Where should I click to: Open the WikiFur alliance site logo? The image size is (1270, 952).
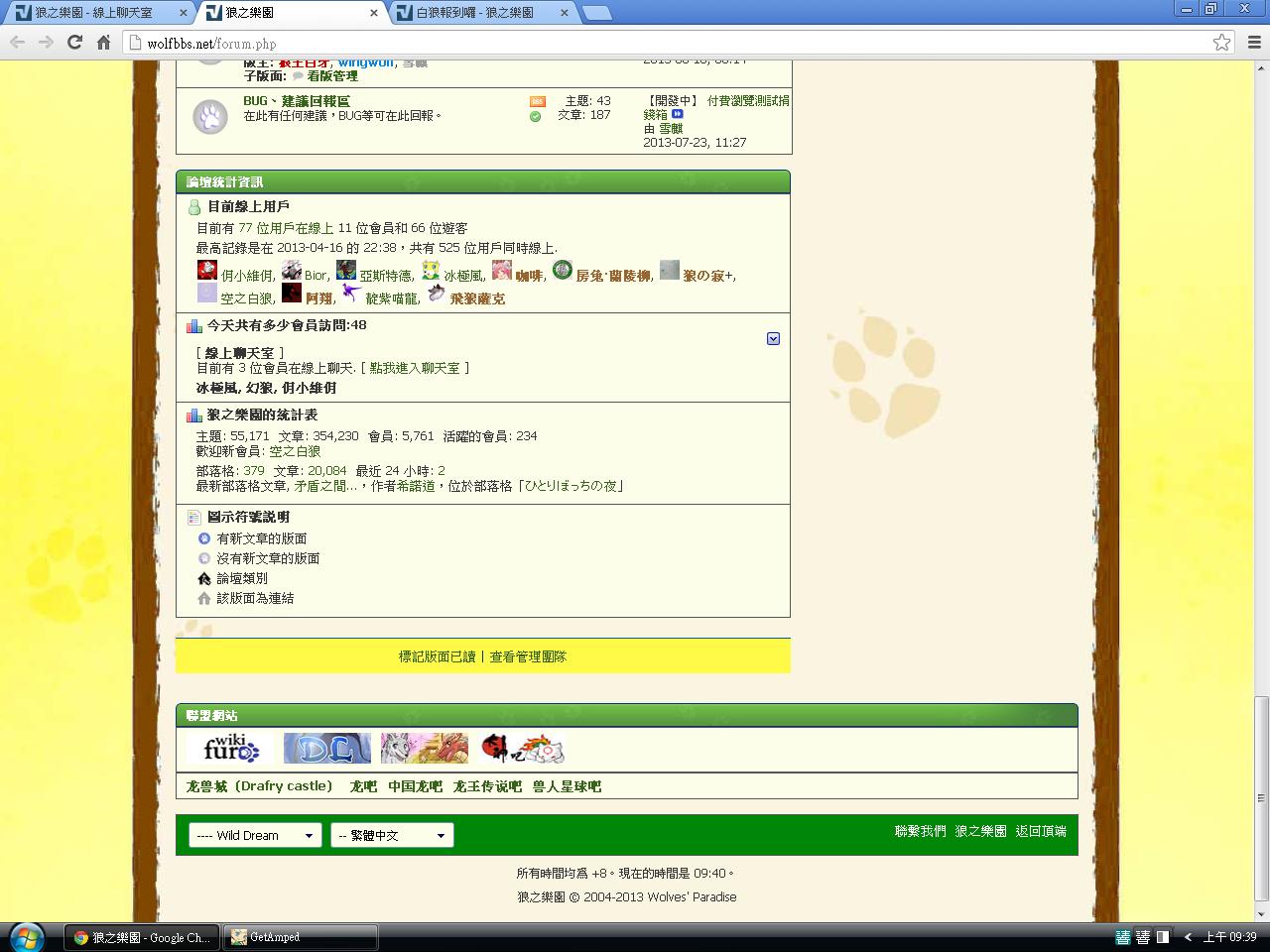229,749
